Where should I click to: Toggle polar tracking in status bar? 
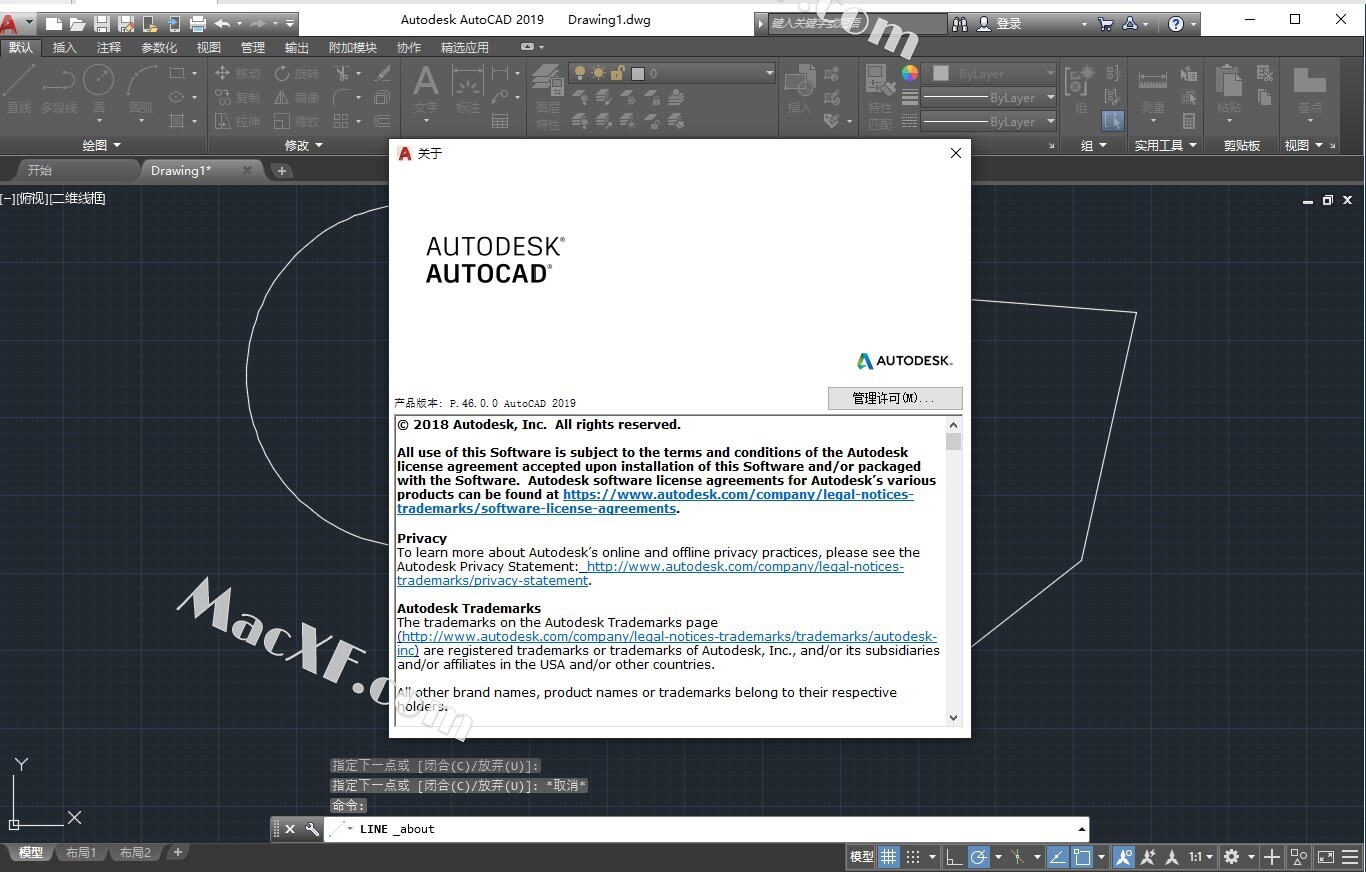pos(979,857)
